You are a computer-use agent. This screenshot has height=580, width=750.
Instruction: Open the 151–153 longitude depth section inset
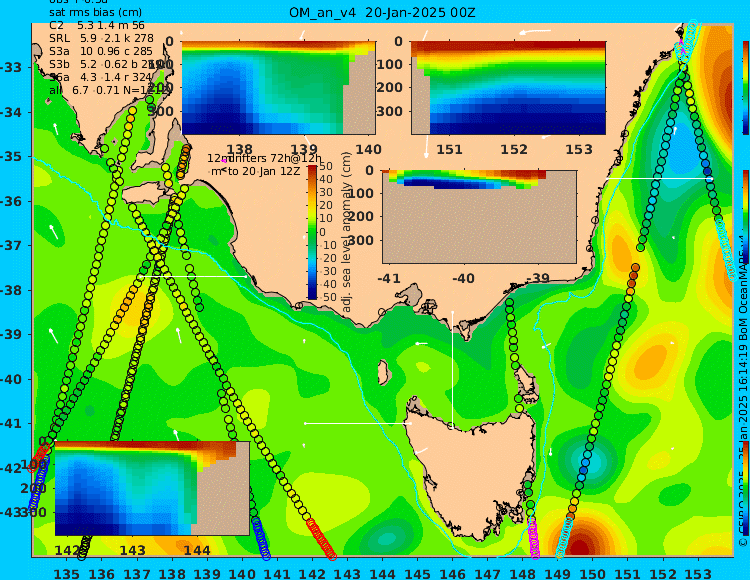click(x=508, y=88)
